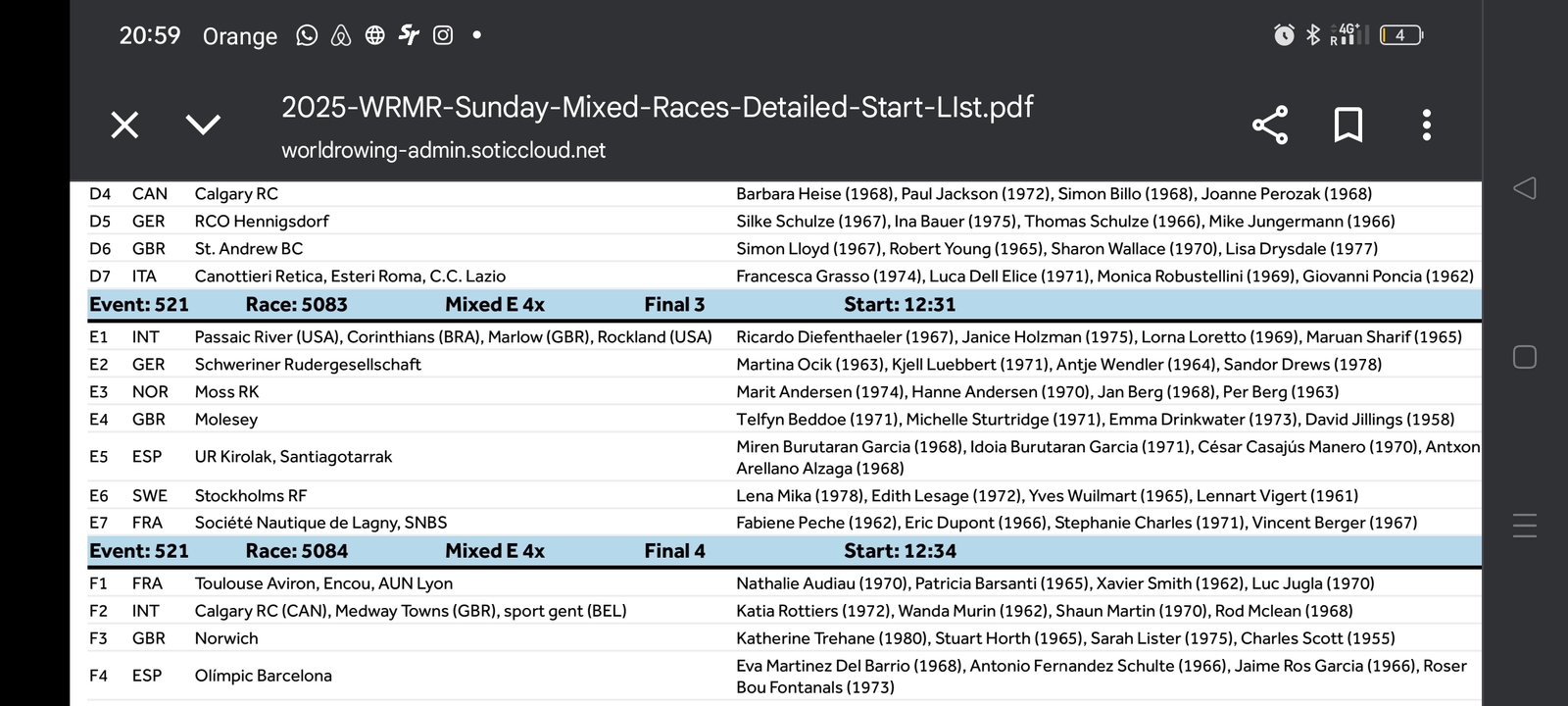1568x706 pixels.
Task: Expand the downward chevron next to the title
Action: pos(203,125)
